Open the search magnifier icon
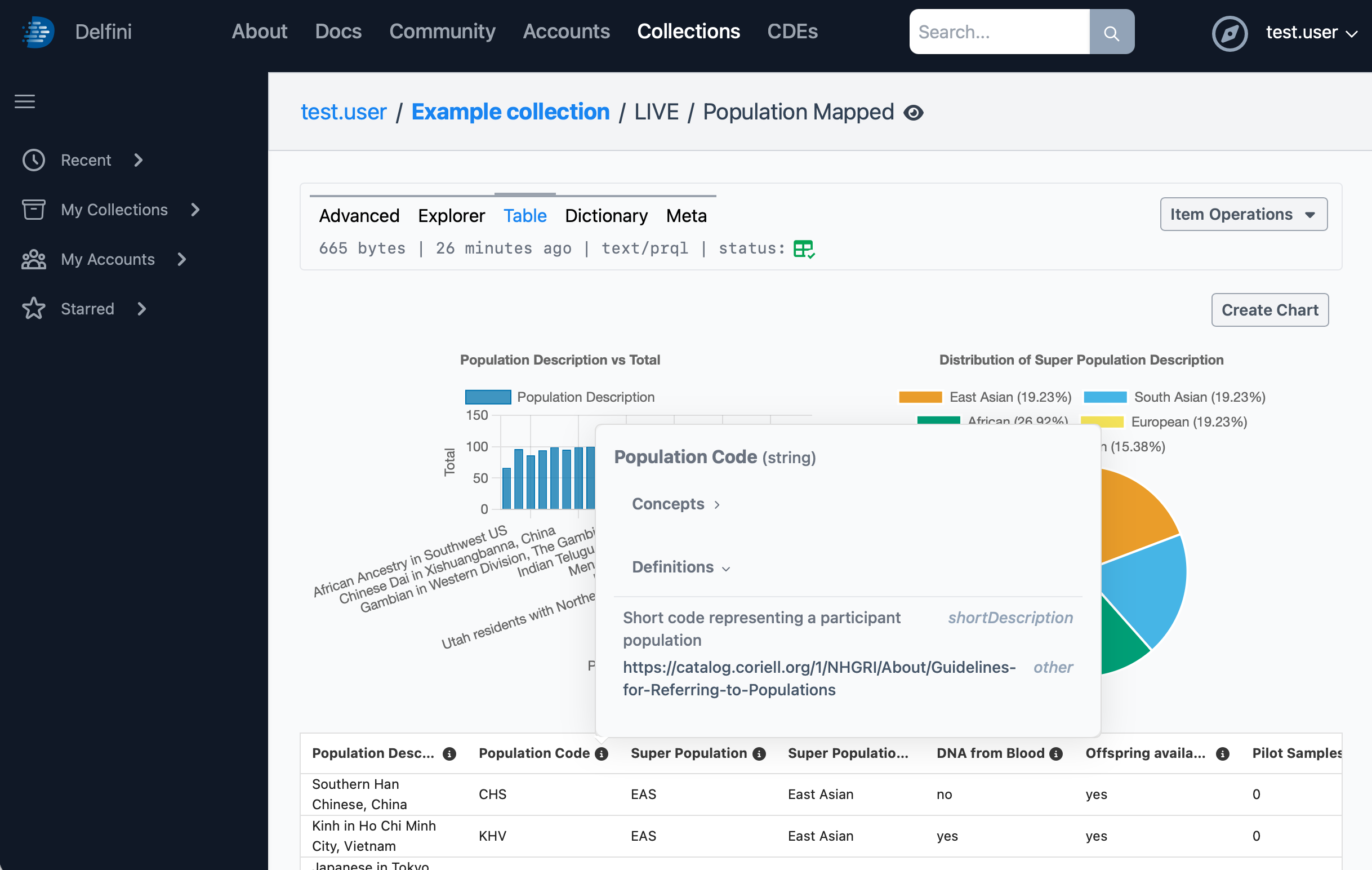Screen dimensions: 1372x870 coord(1111,32)
